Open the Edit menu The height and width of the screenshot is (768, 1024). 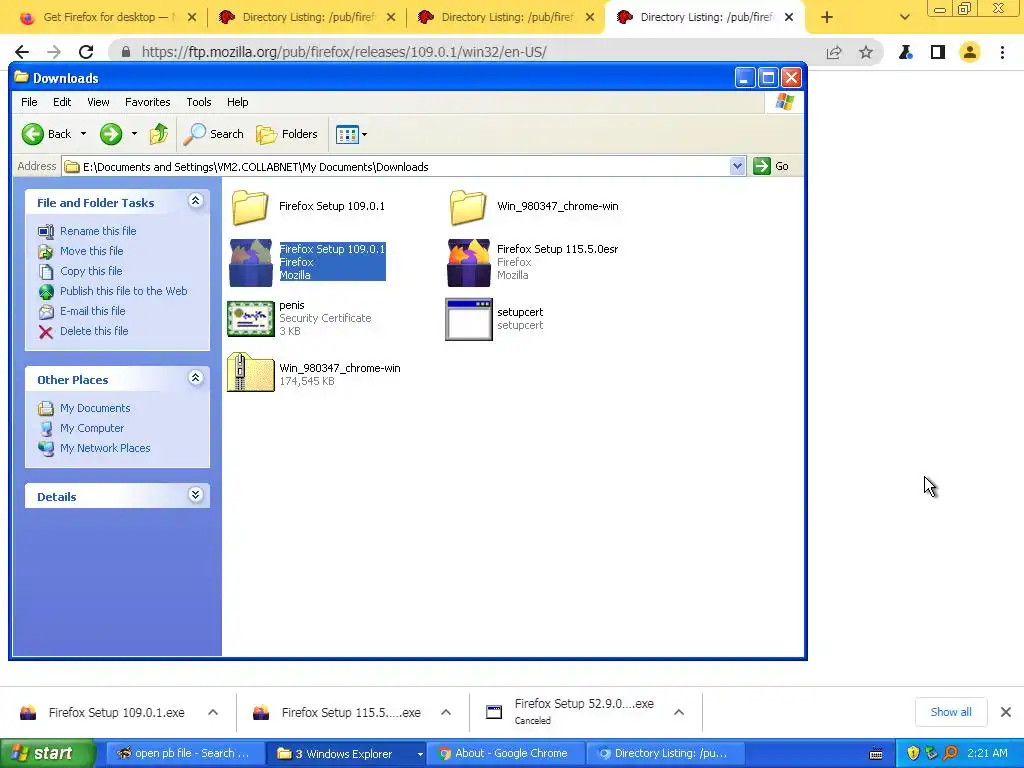62,102
